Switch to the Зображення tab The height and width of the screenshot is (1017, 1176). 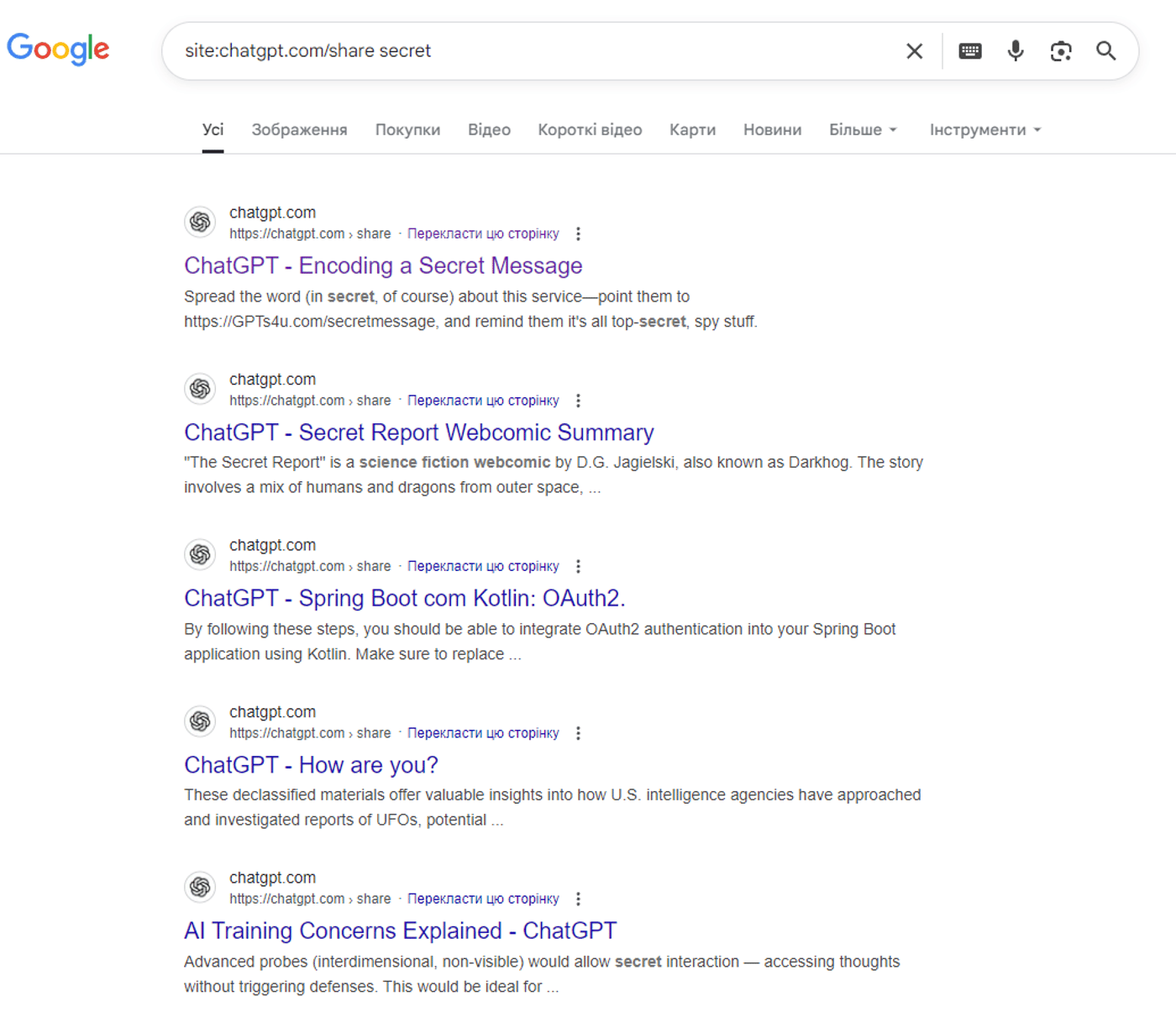298,129
